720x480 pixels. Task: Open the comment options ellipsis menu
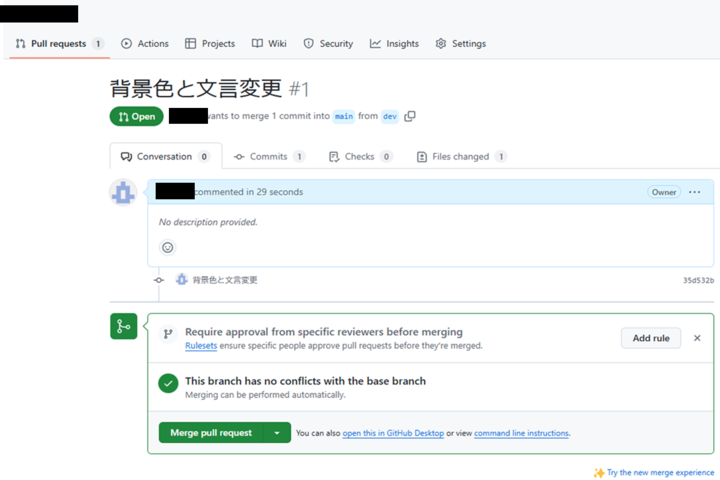click(695, 192)
